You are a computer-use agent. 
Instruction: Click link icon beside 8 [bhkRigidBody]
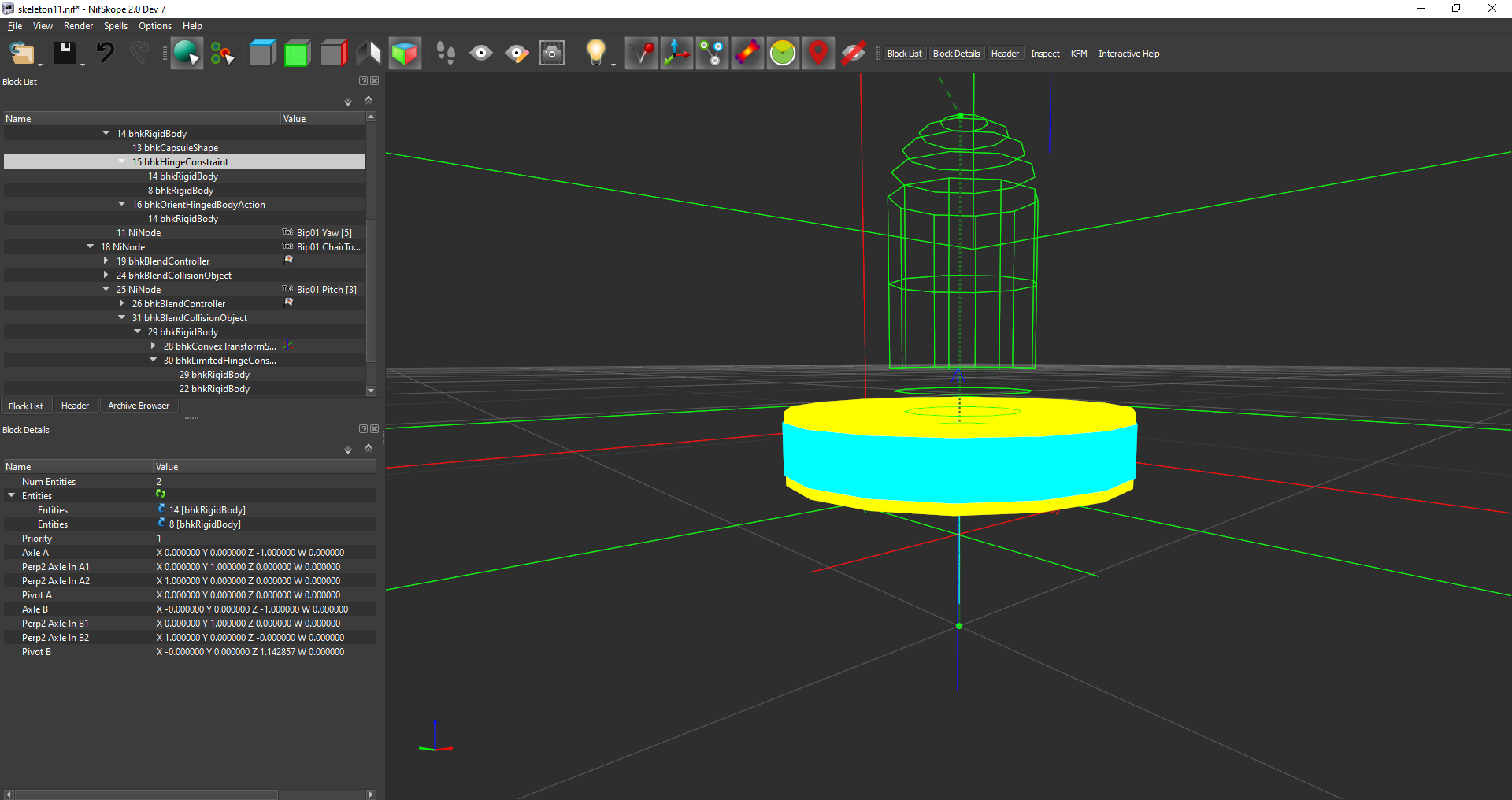(161, 523)
